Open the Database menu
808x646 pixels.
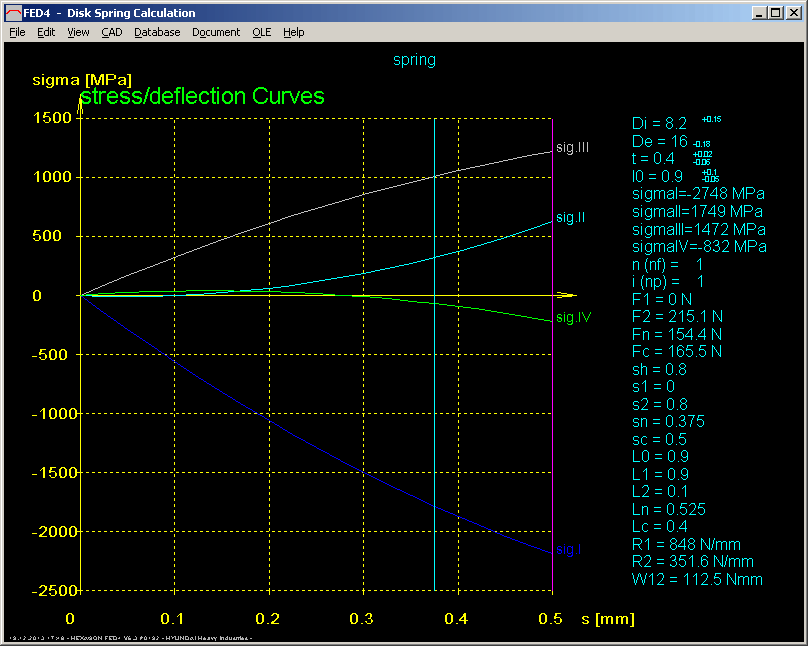(157, 32)
